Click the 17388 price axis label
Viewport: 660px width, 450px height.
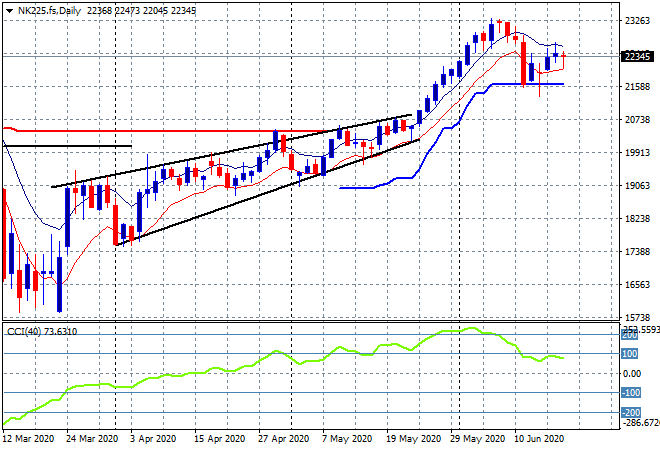pos(637,252)
